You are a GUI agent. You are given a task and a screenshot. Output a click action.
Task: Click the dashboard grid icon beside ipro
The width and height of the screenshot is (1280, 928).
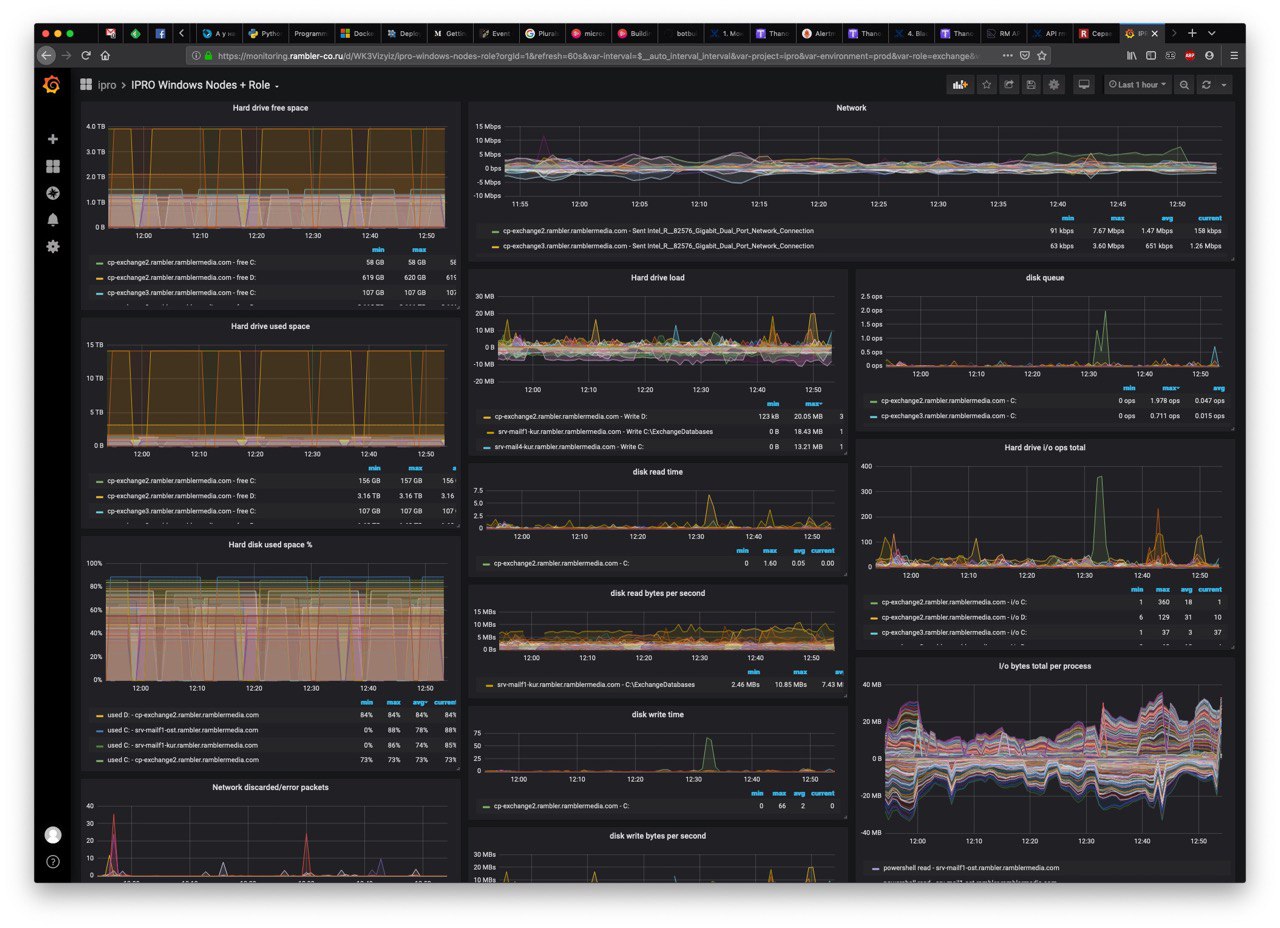pyautogui.click(x=86, y=85)
